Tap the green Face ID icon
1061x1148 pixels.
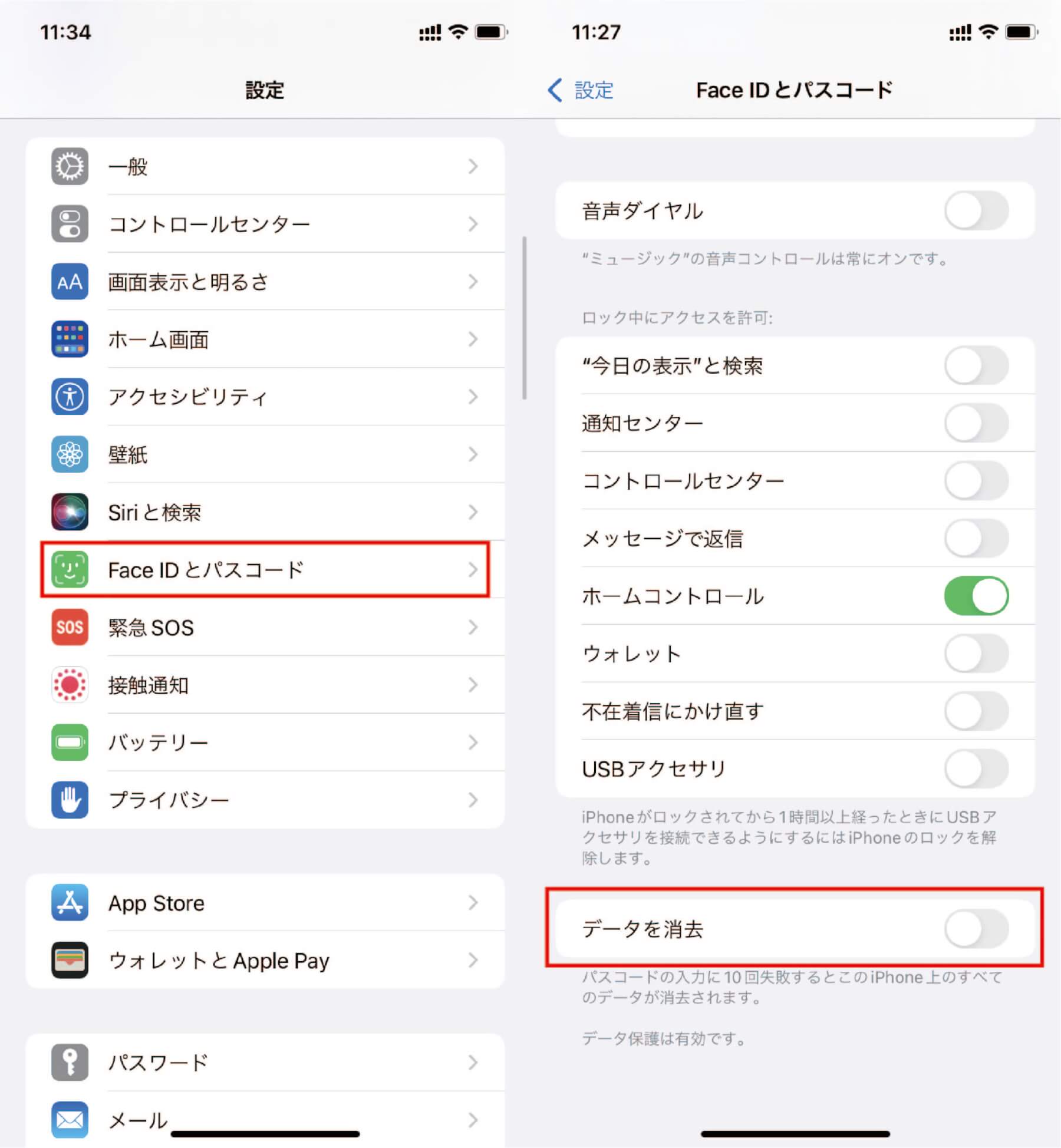coord(70,570)
